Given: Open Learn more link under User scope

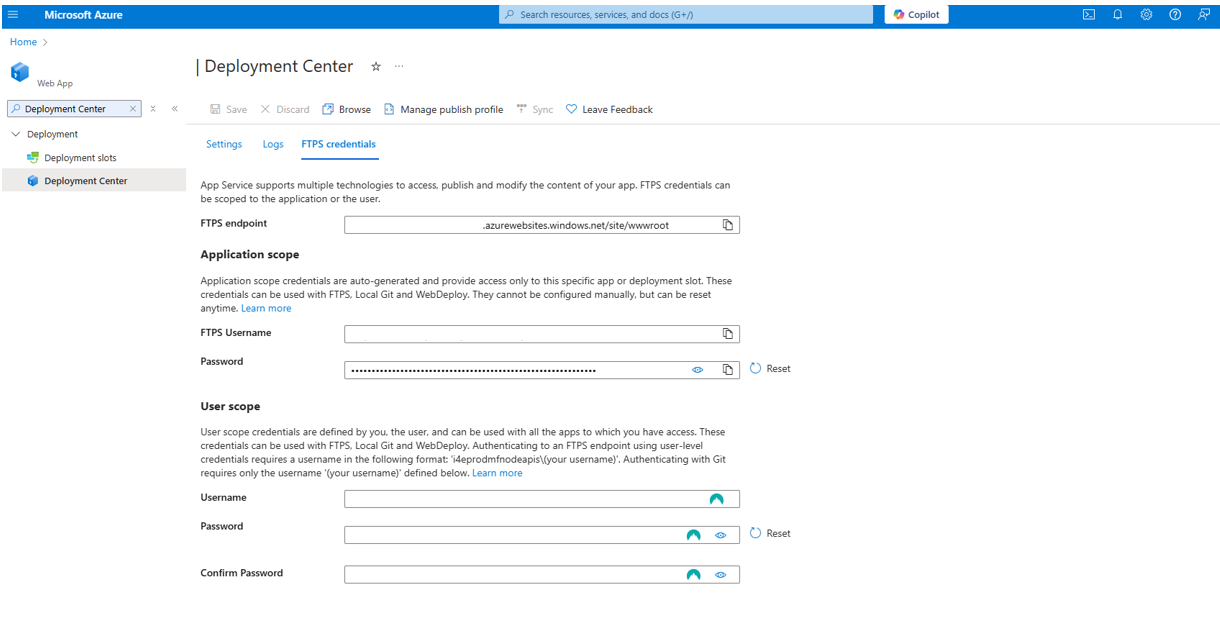Looking at the screenshot, I should click(x=497, y=473).
